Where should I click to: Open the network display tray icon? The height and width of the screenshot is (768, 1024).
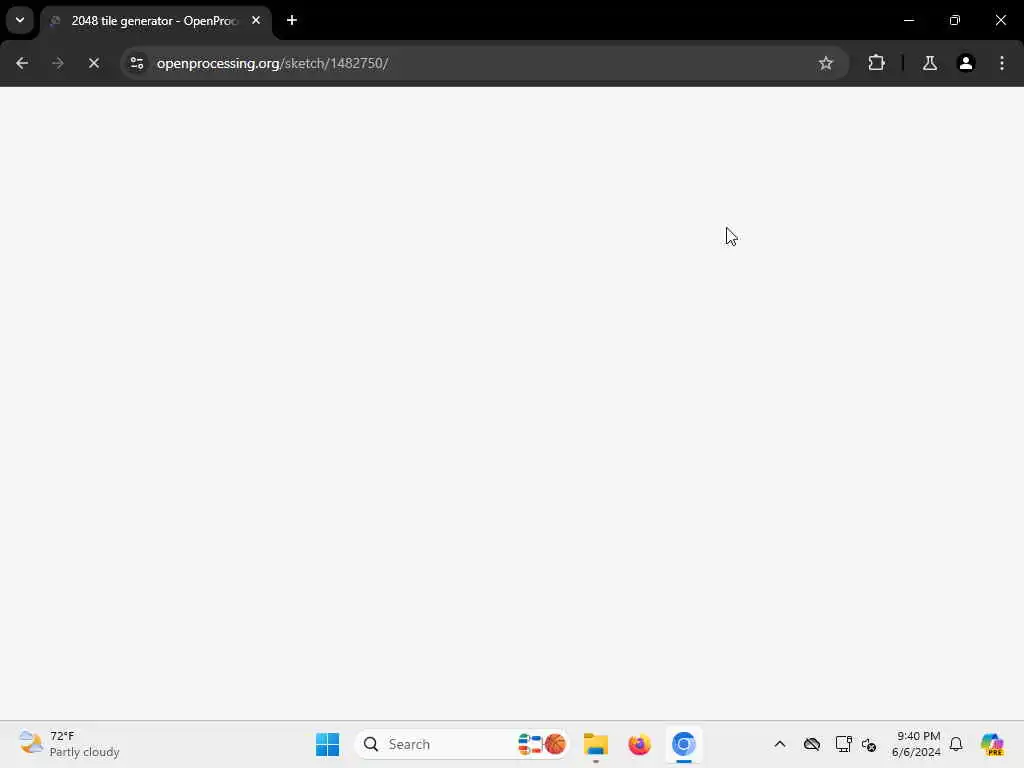[x=843, y=744]
